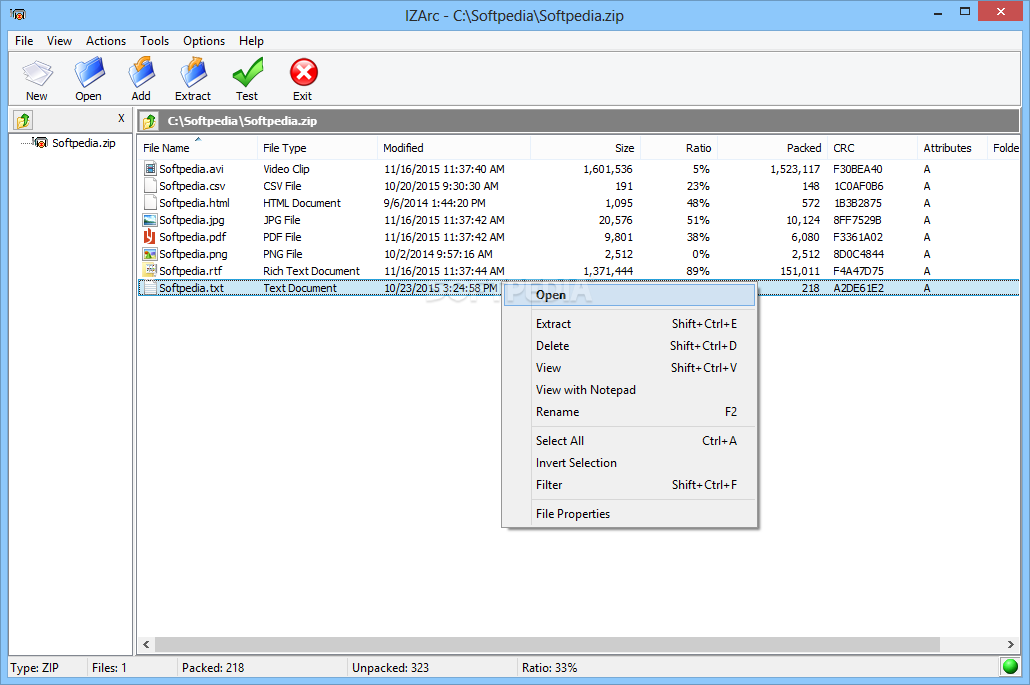1030x685 pixels.
Task: Sort by the File Type column header
Action: coord(317,148)
